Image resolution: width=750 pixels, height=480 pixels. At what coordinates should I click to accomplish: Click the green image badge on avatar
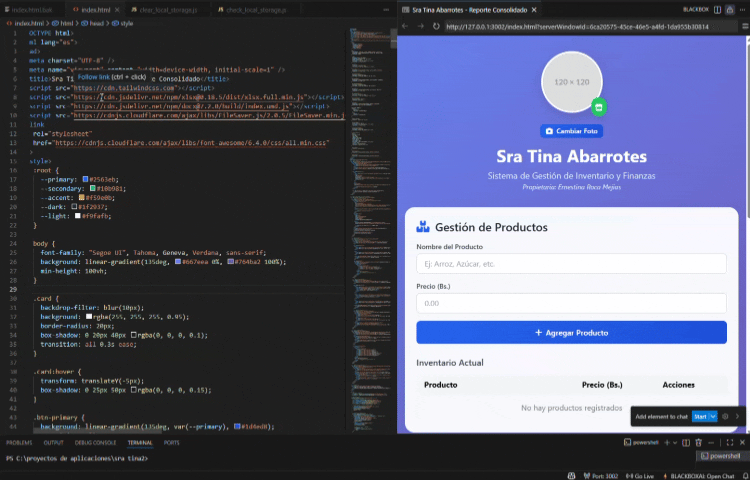click(x=599, y=108)
